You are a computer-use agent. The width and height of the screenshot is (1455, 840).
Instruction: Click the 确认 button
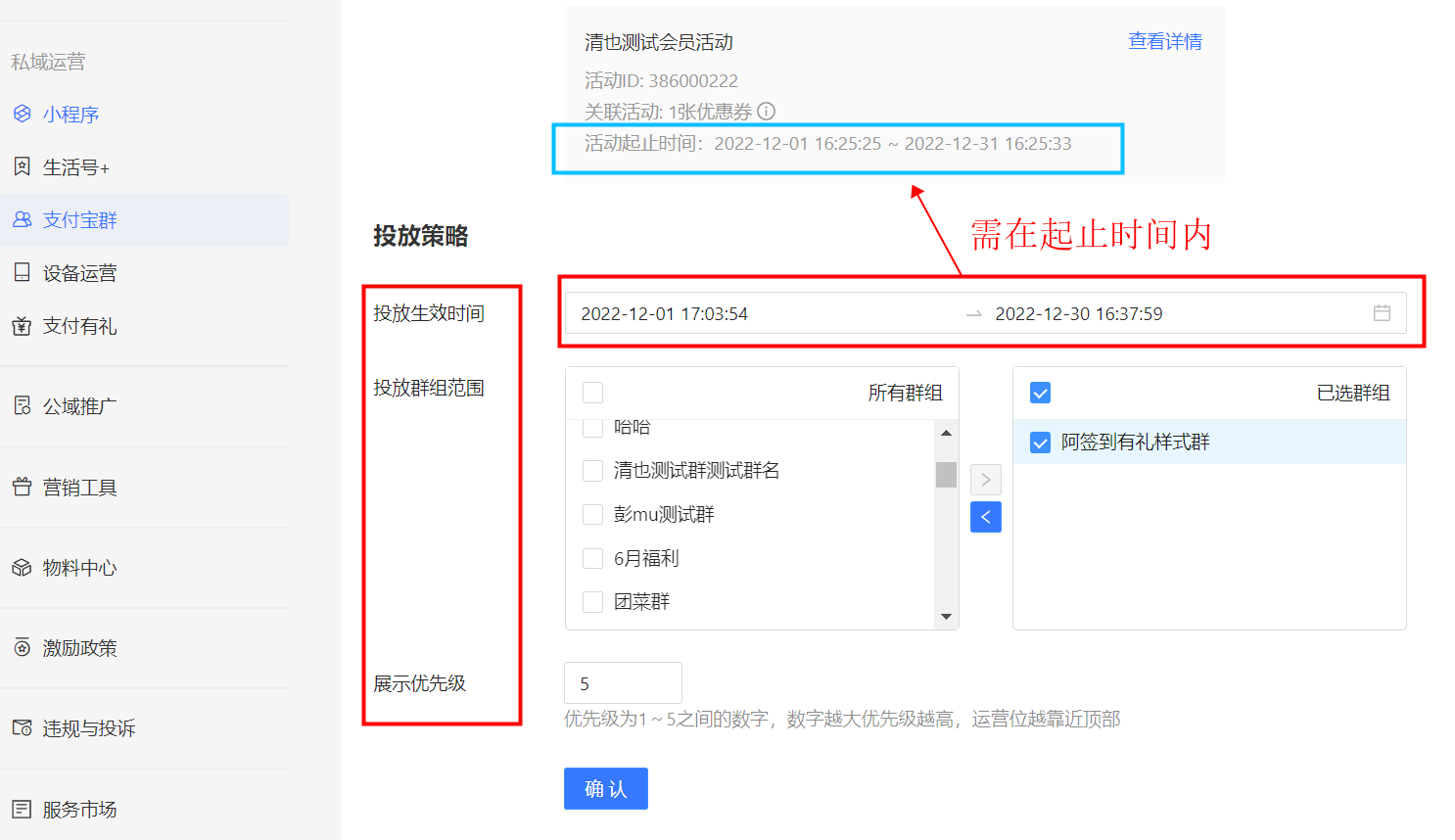click(605, 789)
